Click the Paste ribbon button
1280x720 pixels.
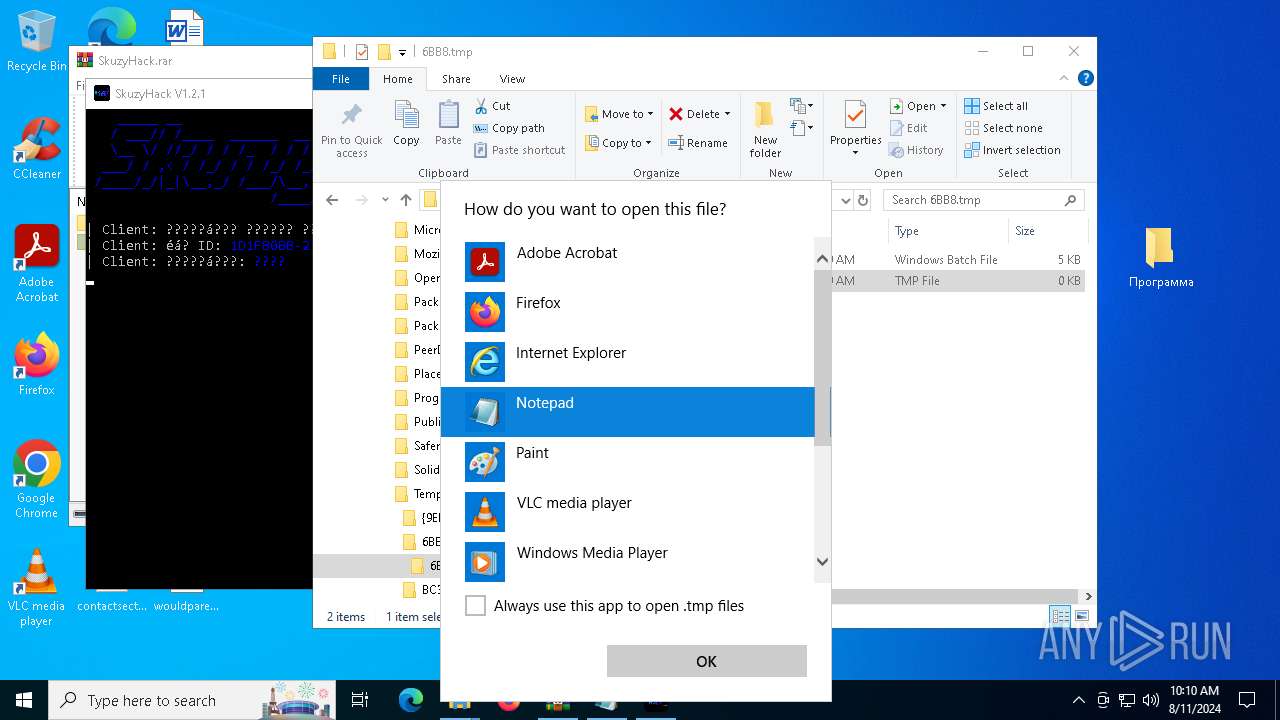pos(448,124)
